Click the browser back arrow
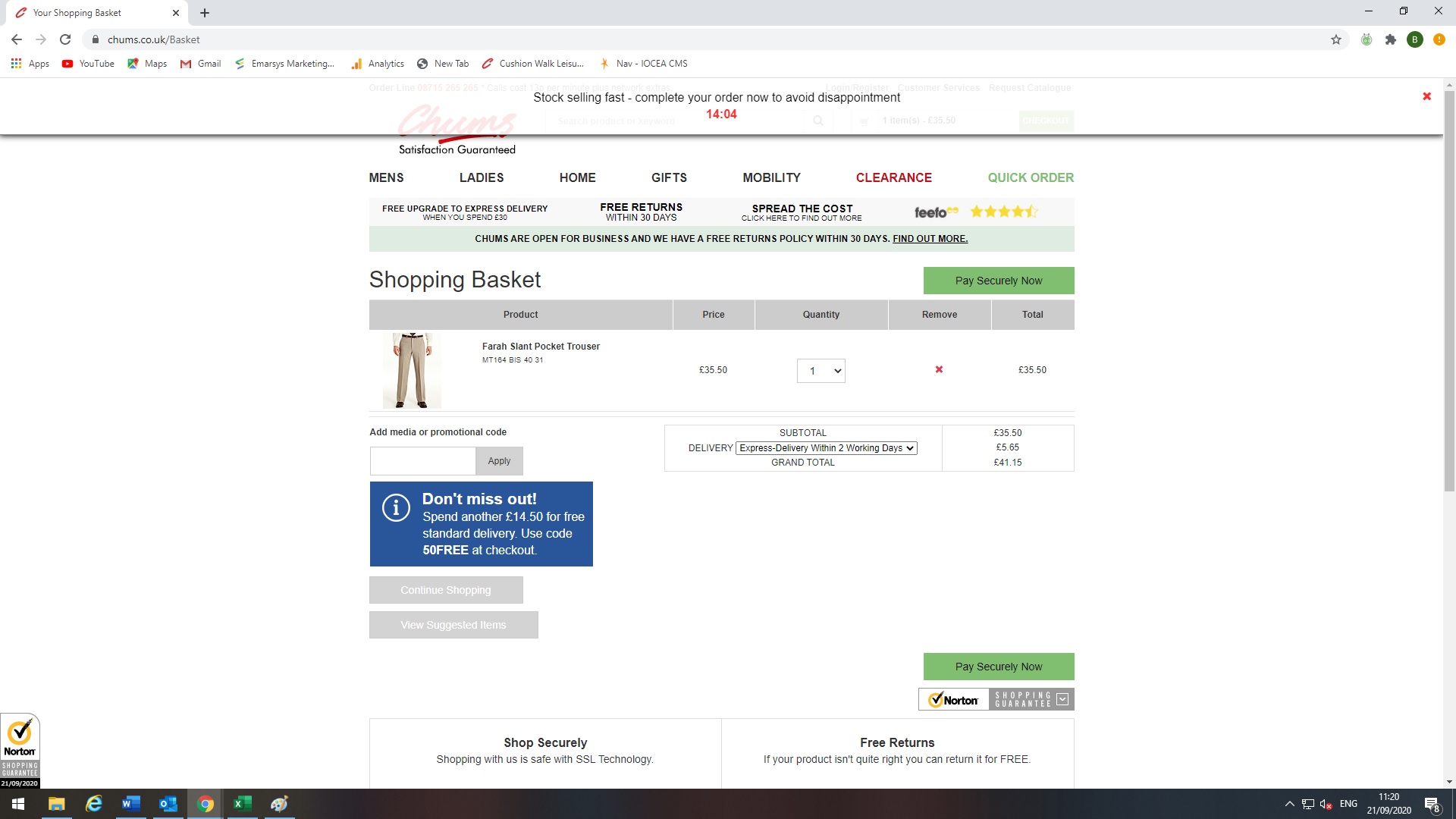 pos(17,39)
